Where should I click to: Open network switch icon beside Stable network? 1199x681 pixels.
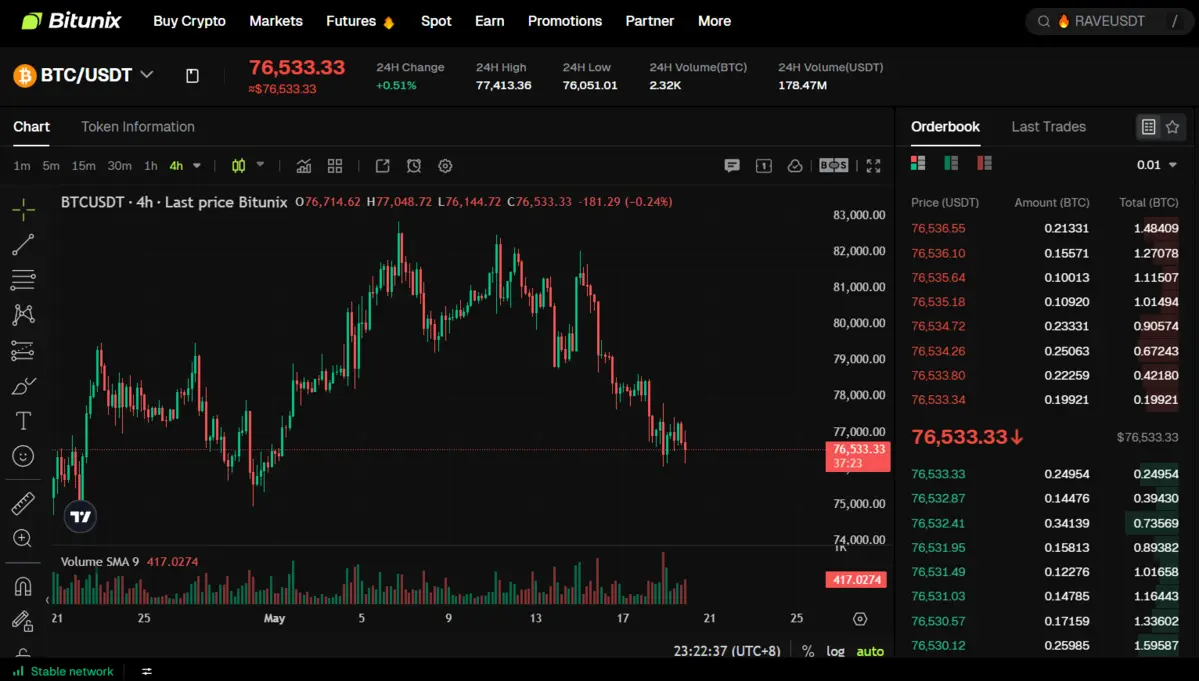point(147,672)
